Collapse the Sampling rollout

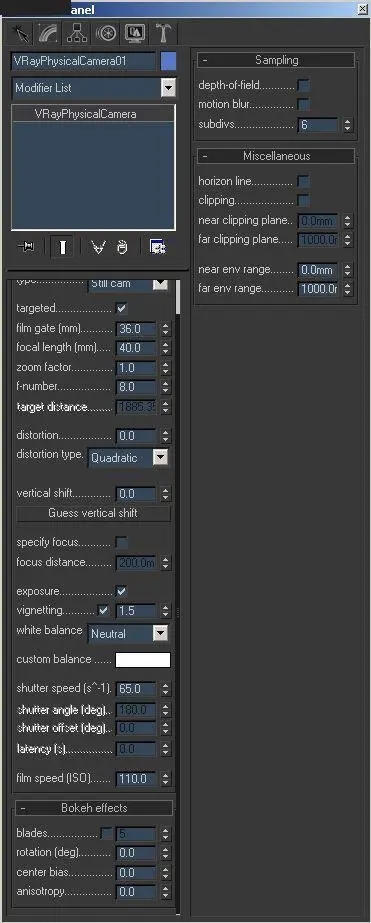(276, 60)
